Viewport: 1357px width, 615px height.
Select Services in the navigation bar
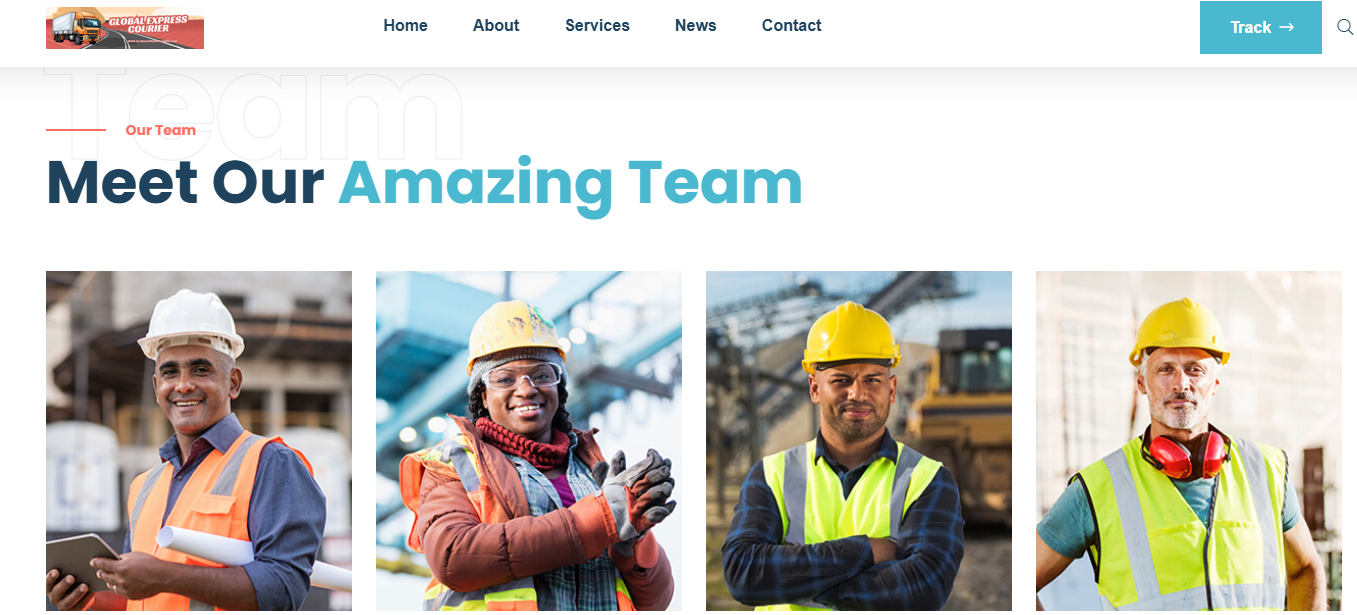click(597, 26)
